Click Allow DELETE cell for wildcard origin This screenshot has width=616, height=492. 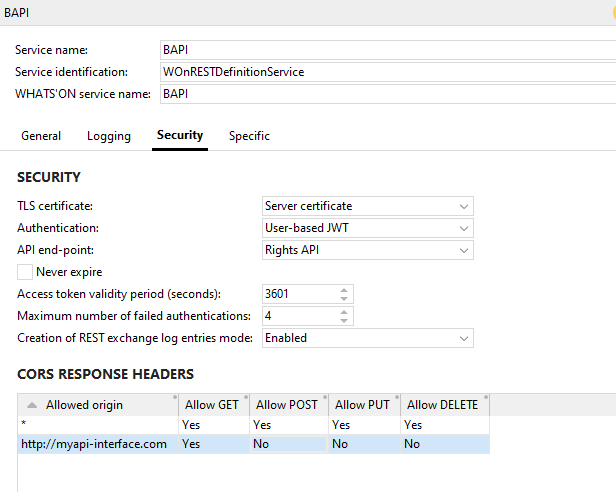[x=444, y=425]
